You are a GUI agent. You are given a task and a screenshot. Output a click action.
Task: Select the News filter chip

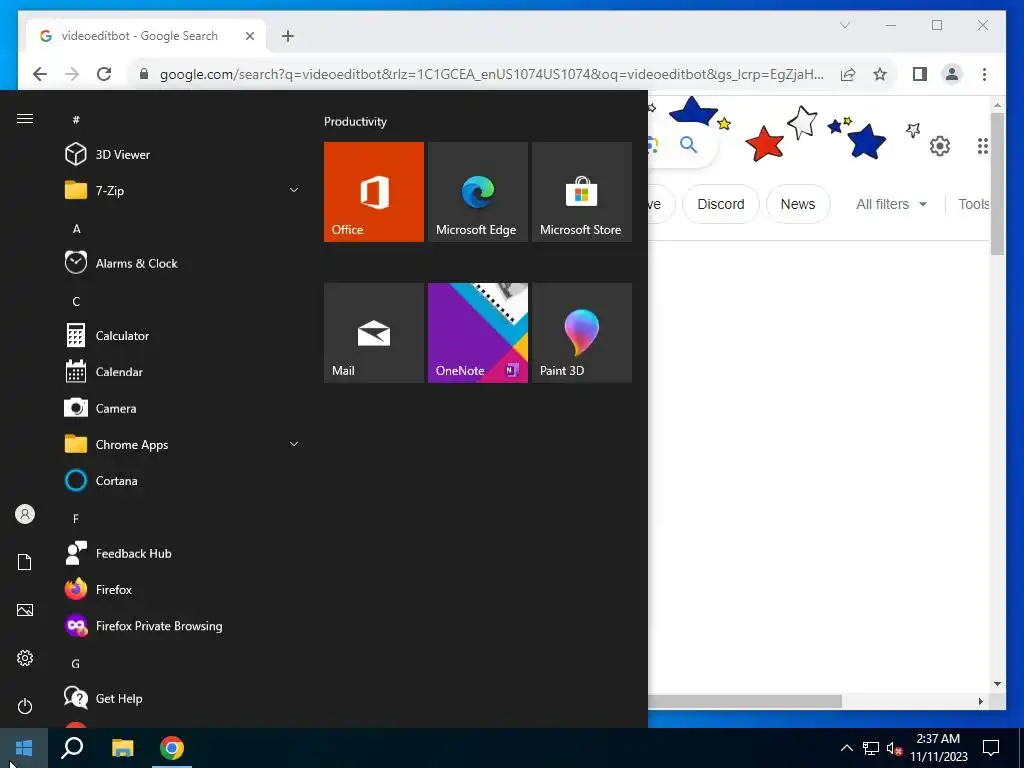pyautogui.click(x=798, y=204)
